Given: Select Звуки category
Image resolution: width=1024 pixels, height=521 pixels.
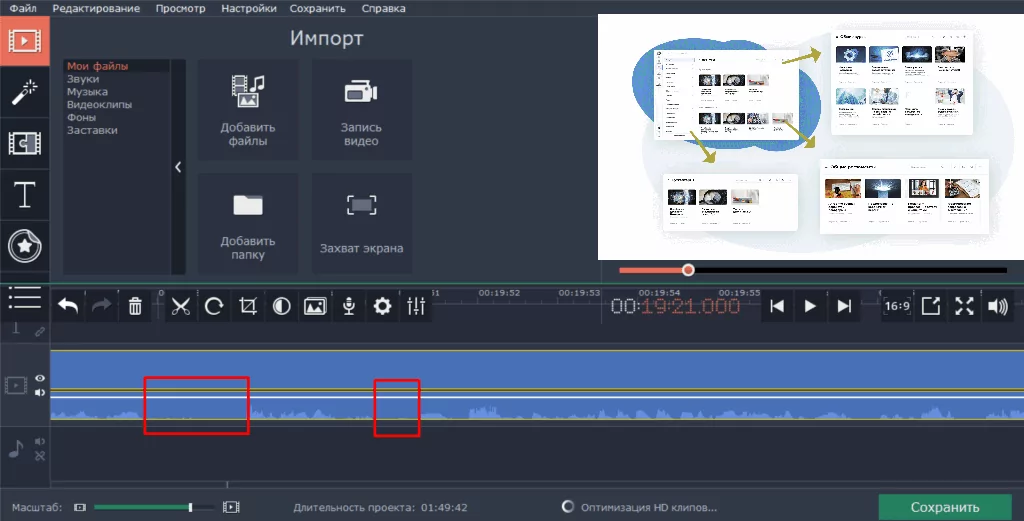Looking at the screenshot, I should click(83, 79).
